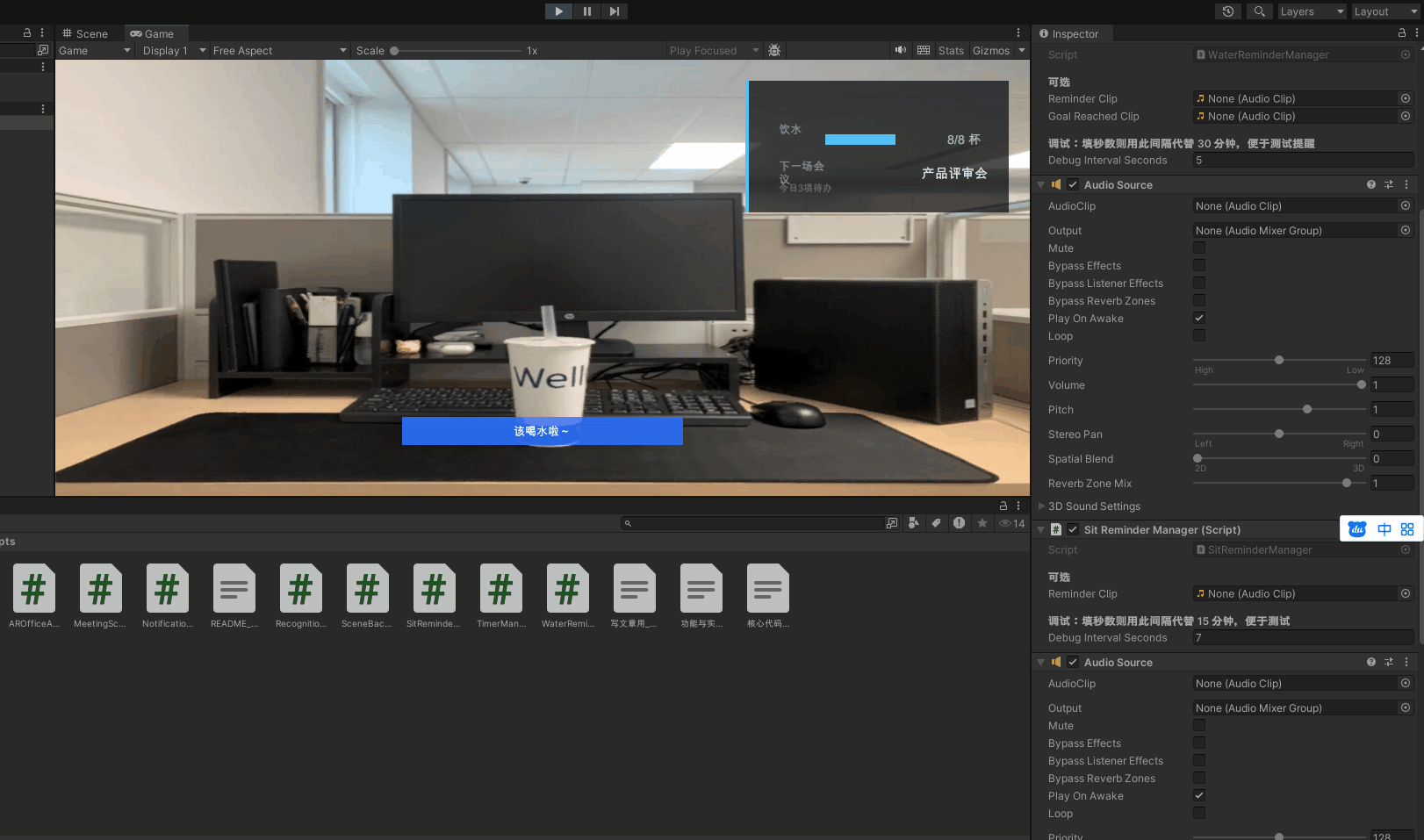Disable the Sit Reminder Manager script checkbox
Screen dimensions: 1424x840
tap(1073, 529)
